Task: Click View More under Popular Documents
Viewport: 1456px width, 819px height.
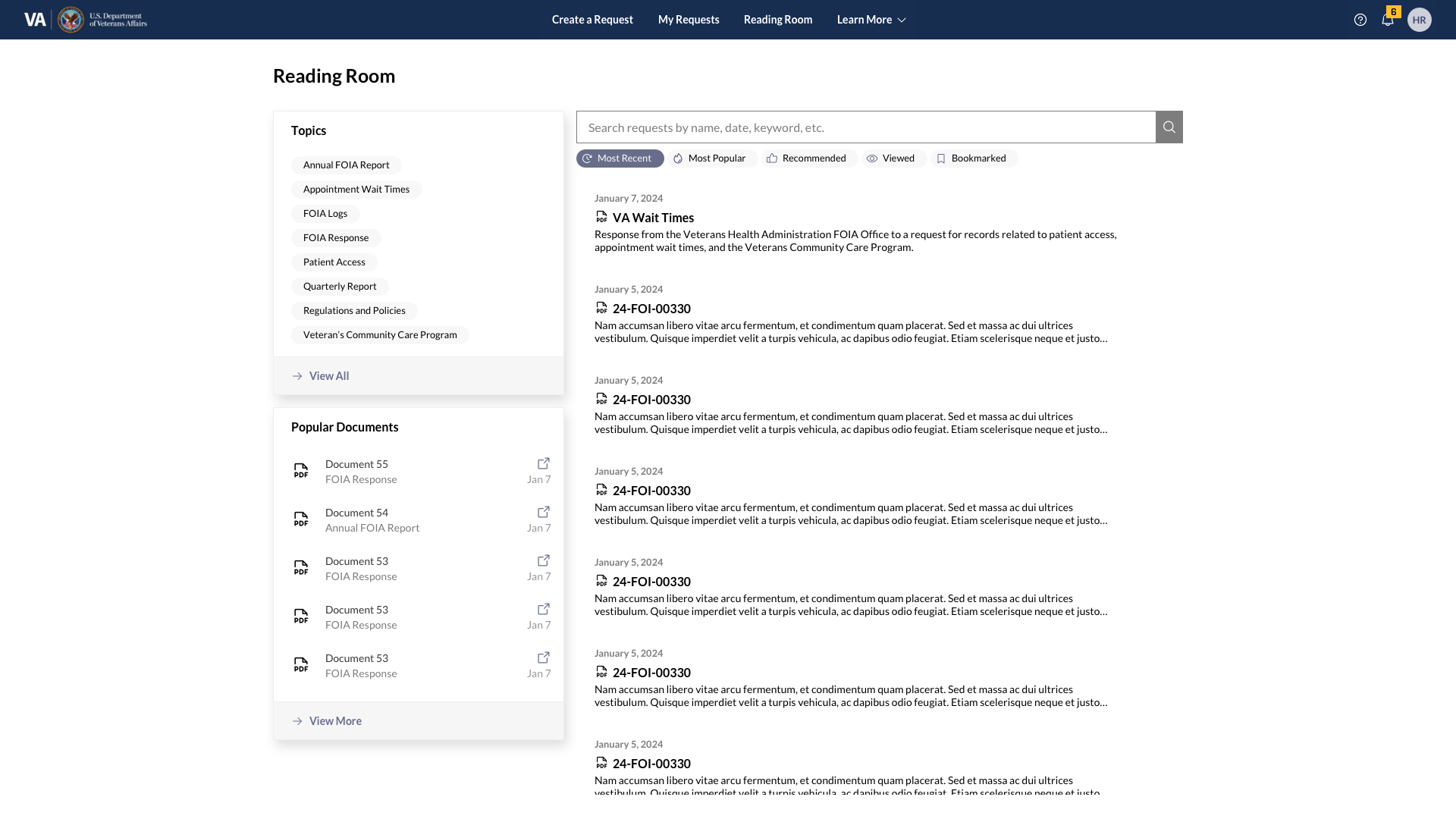Action: tap(334, 720)
